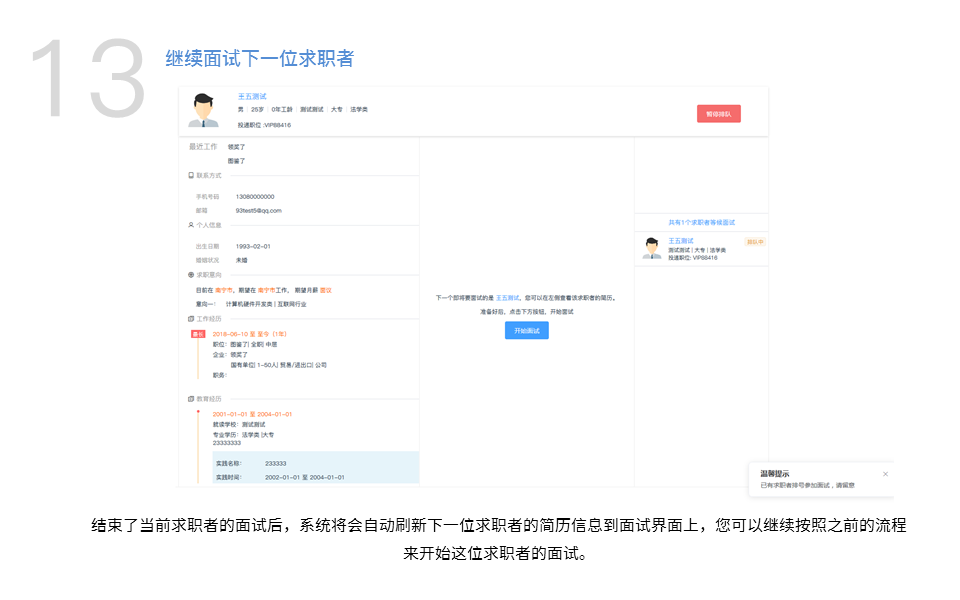This screenshot has width=960, height=600.
Task: Click the phone icon beside 联系方式
Action: 191,176
